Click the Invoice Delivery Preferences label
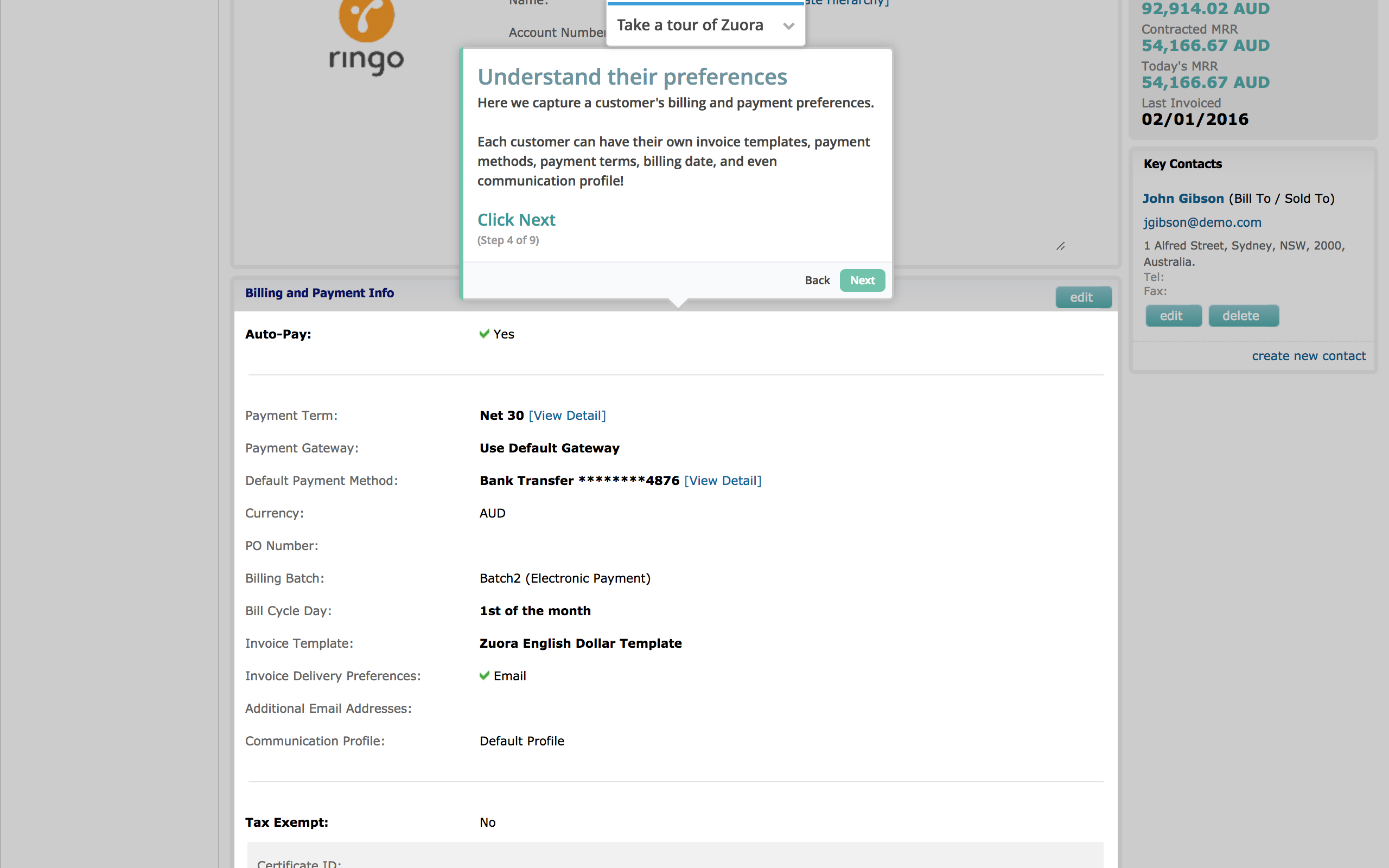 point(333,676)
